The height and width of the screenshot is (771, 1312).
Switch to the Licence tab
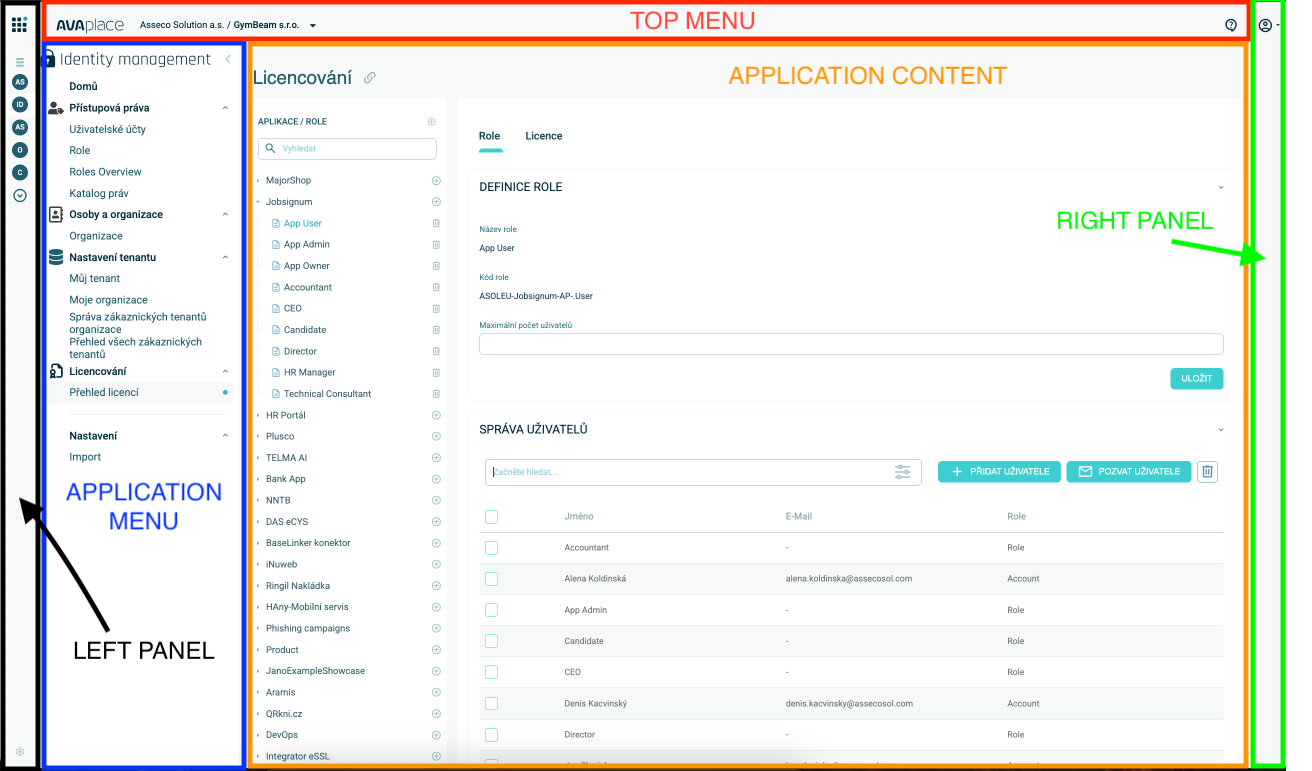coord(544,136)
